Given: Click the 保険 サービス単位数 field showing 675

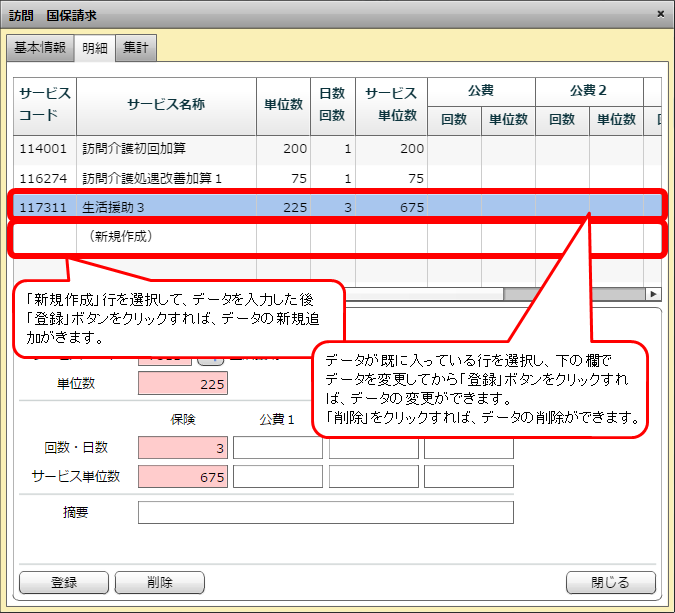Looking at the screenshot, I should (x=183, y=476).
